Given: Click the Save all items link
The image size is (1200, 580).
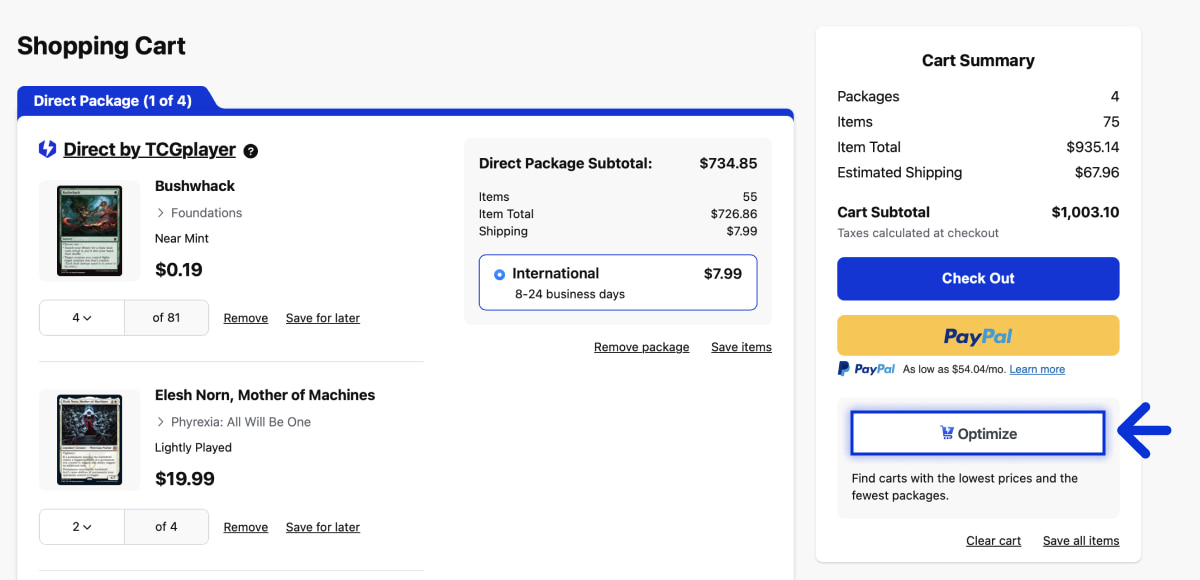Looking at the screenshot, I should point(1080,541).
